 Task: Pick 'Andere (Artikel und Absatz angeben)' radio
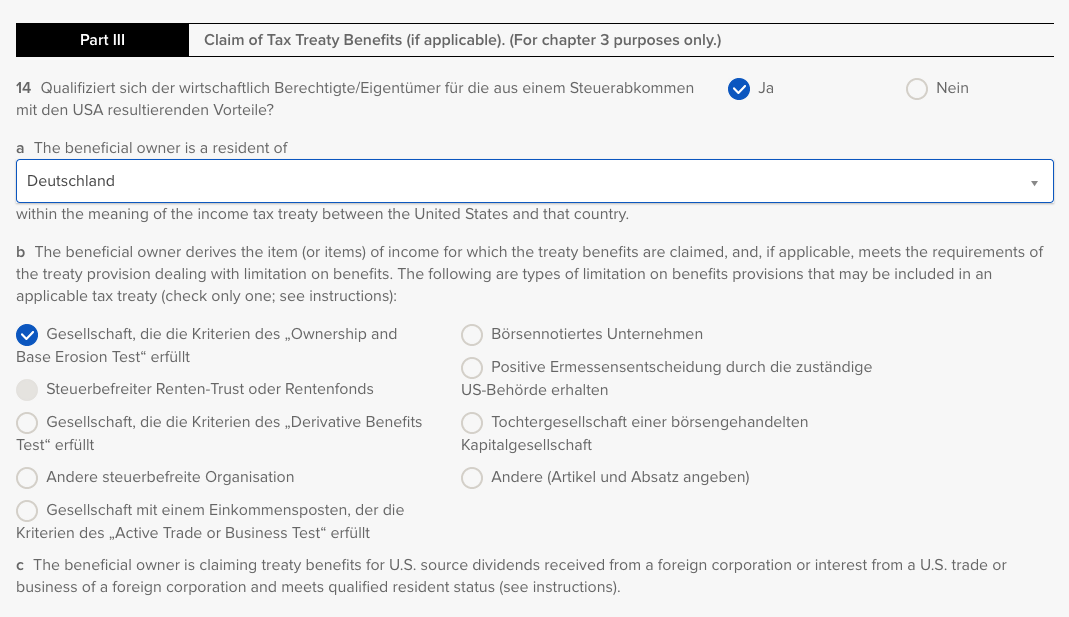point(472,477)
